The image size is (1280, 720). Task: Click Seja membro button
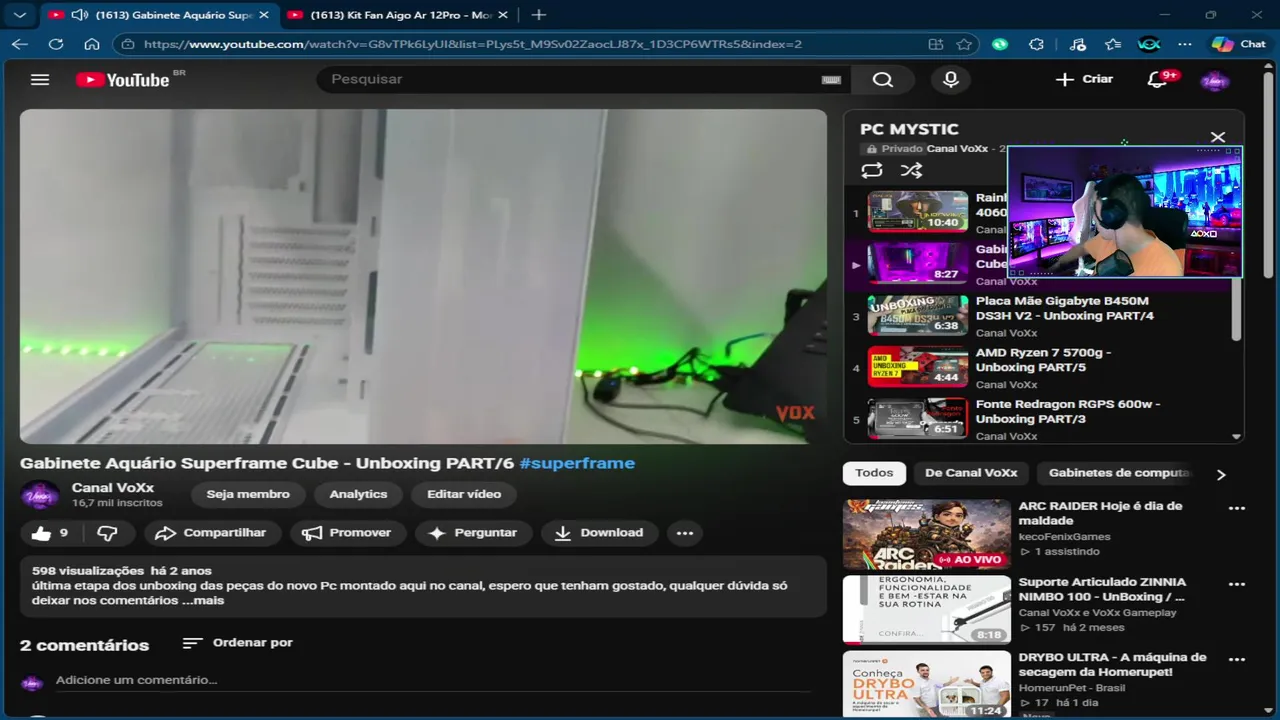[248, 494]
